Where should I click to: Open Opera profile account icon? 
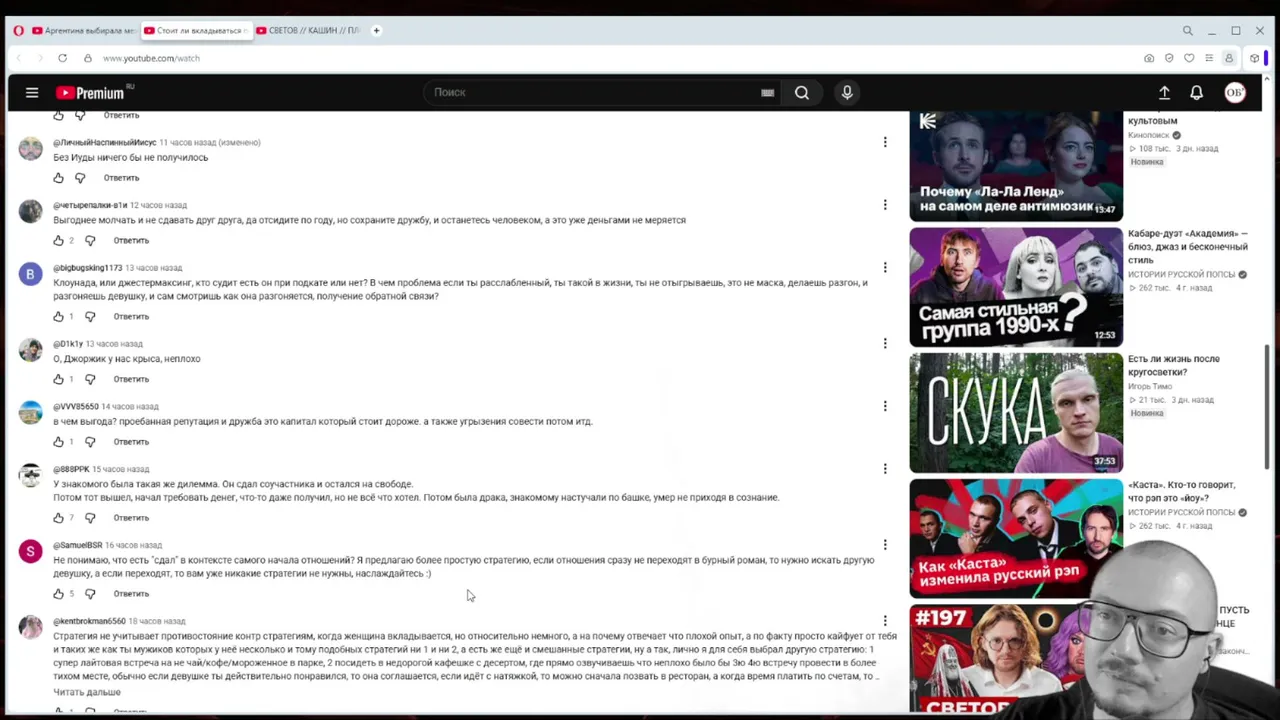(x=1229, y=58)
